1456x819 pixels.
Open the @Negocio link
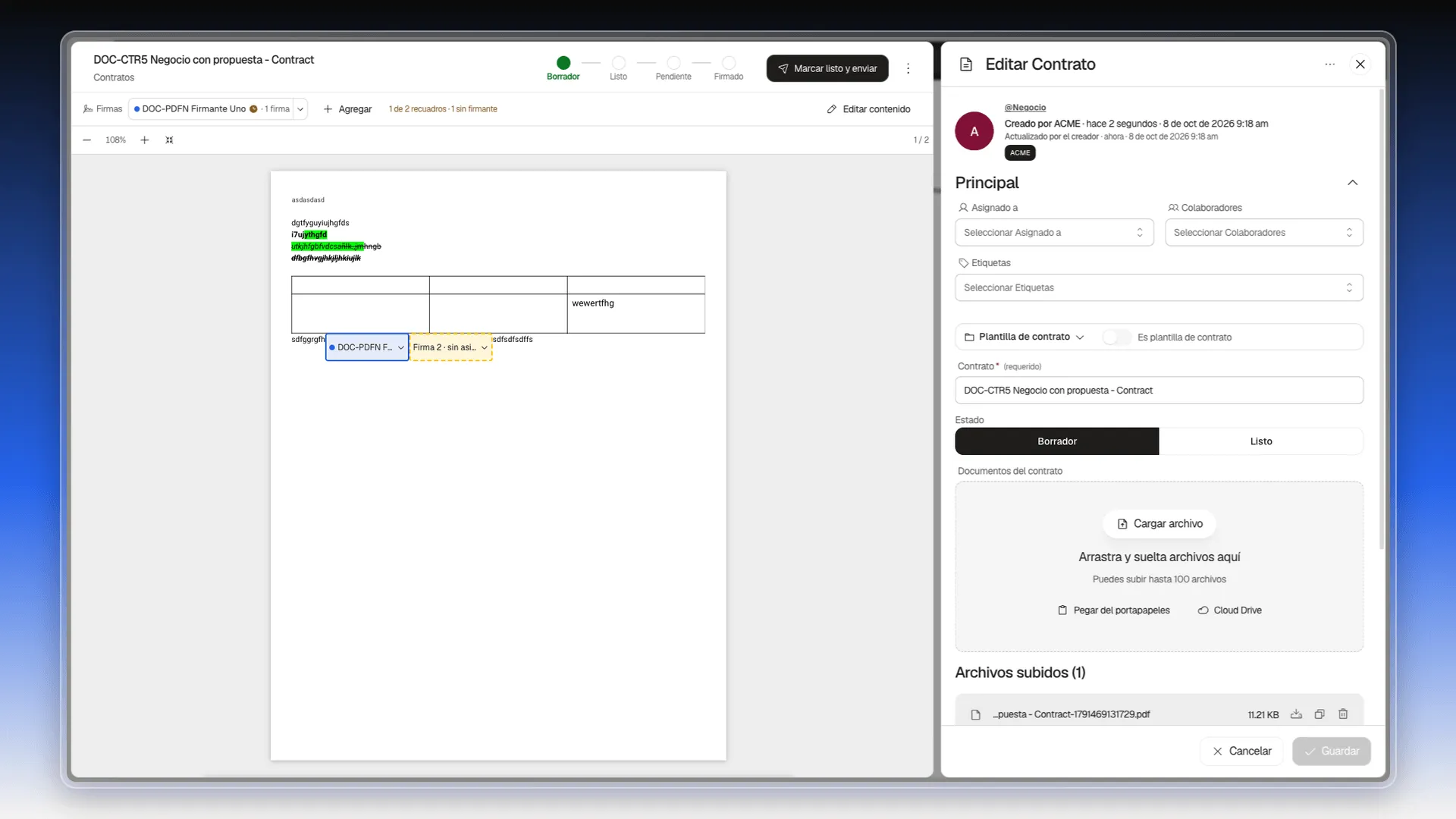coord(1025,108)
